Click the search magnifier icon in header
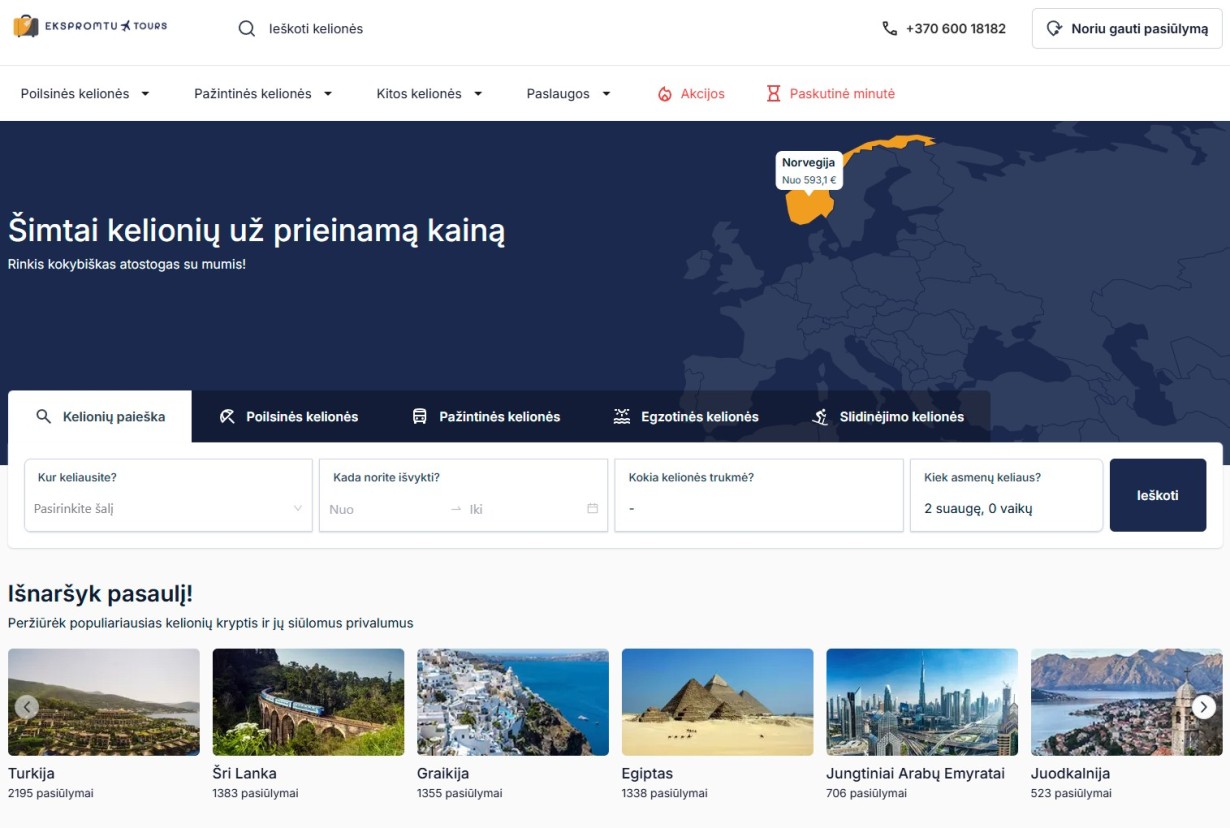 coord(247,29)
